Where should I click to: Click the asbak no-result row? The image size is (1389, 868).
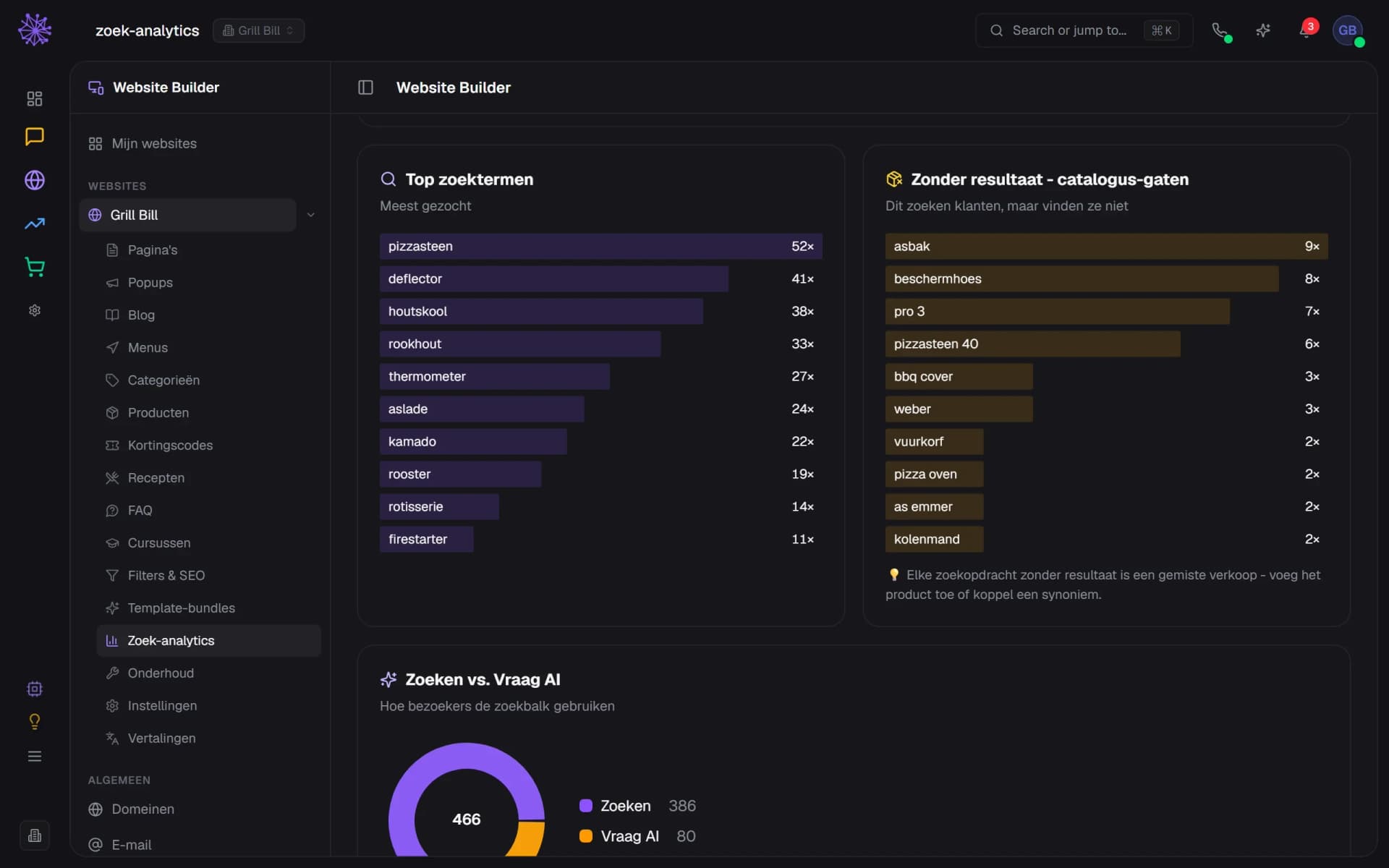[1106, 246]
